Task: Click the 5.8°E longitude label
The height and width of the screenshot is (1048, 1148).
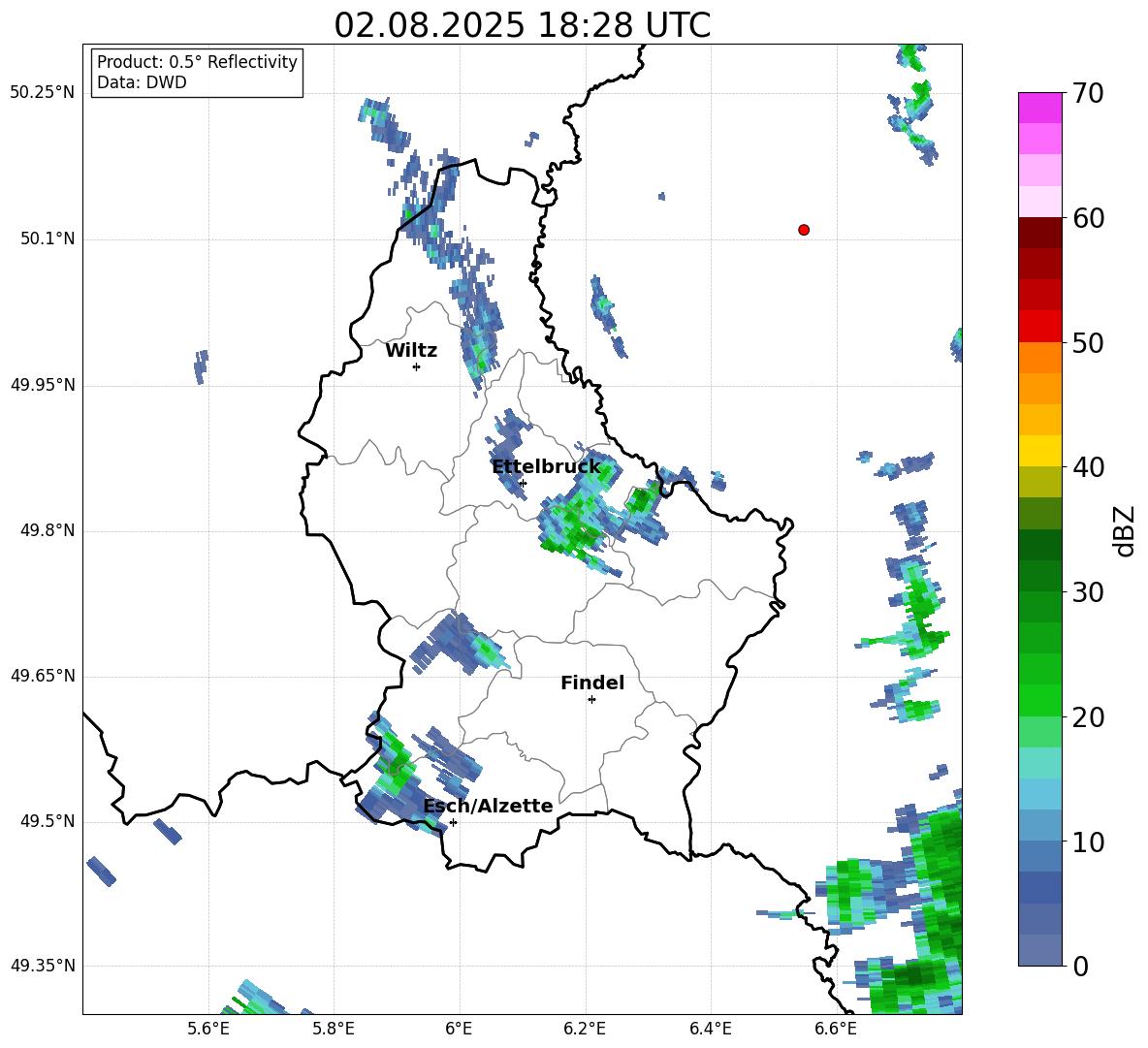Action: point(334,1029)
